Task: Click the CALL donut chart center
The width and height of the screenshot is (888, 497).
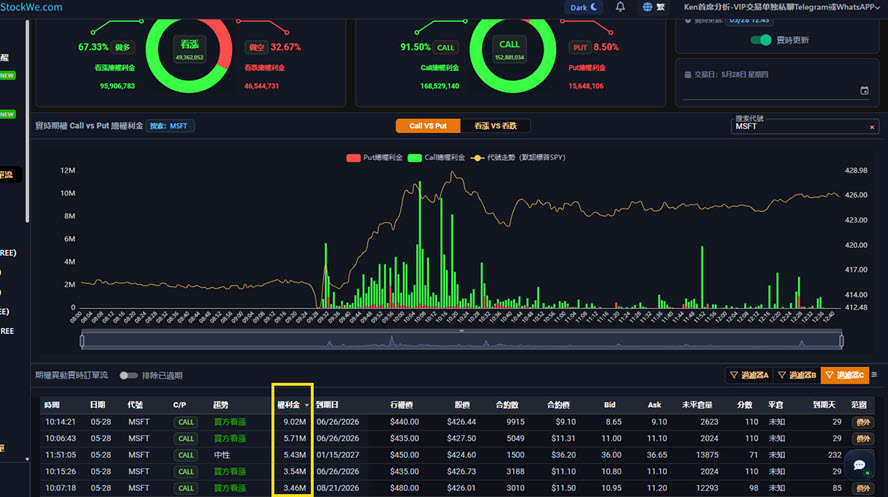Action: pyautogui.click(x=509, y=50)
